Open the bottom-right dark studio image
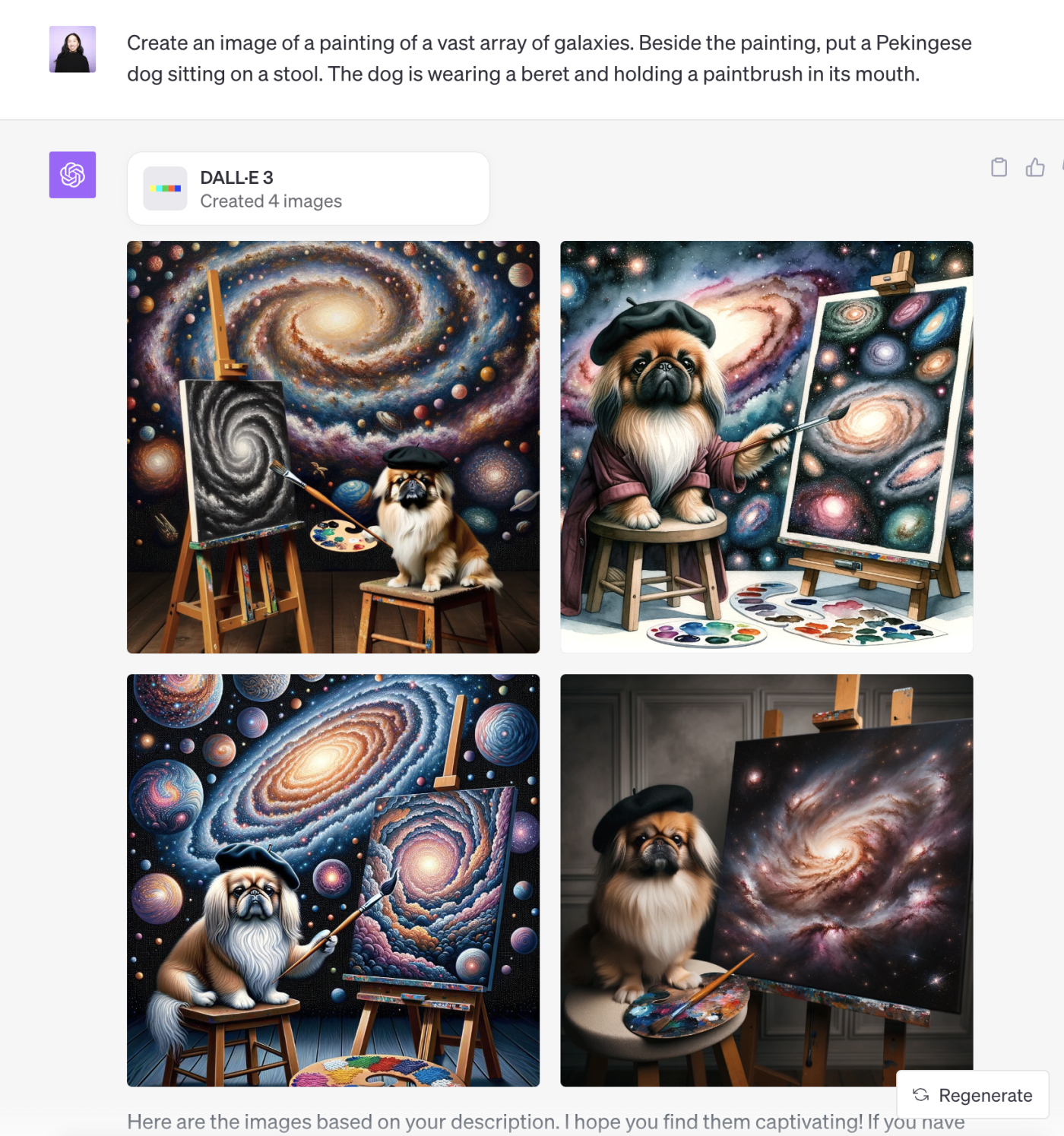Screen dimensions: 1064x1136 pos(766,880)
